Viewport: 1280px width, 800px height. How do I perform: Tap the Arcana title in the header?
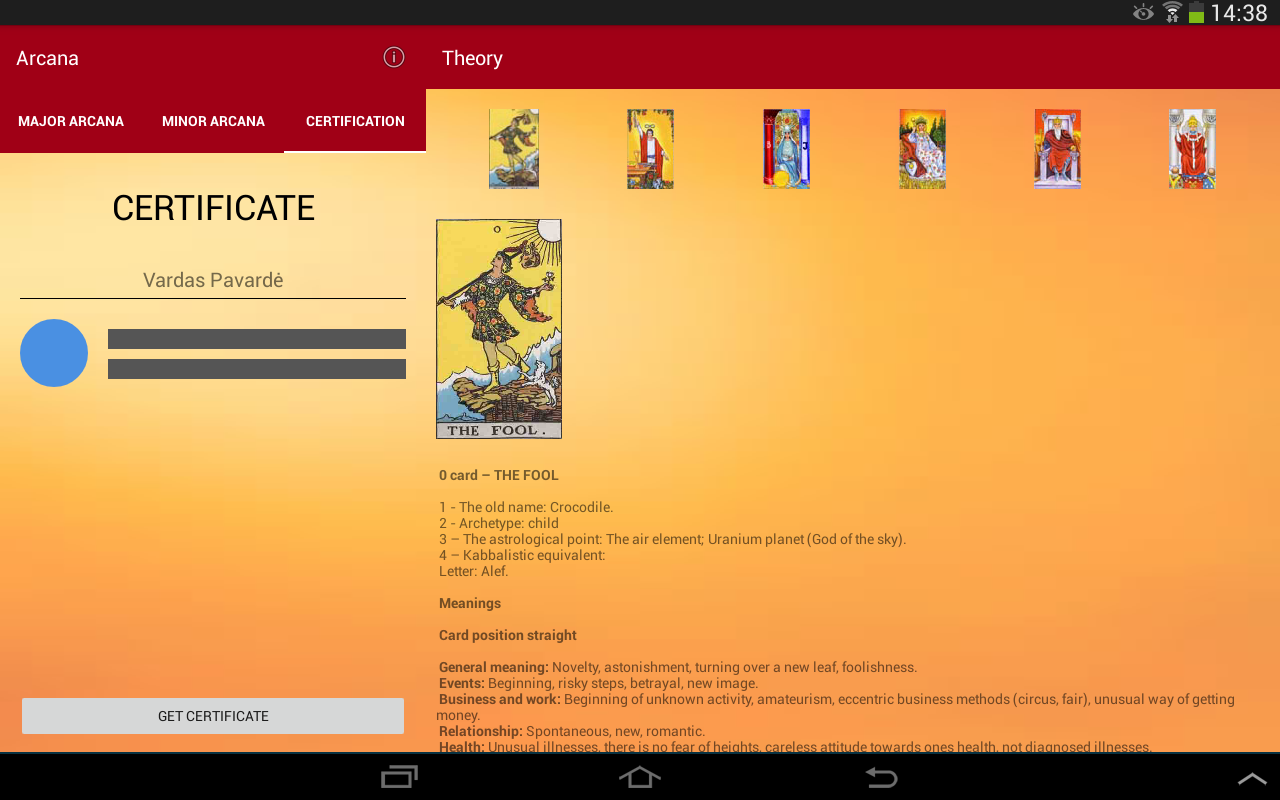(47, 58)
